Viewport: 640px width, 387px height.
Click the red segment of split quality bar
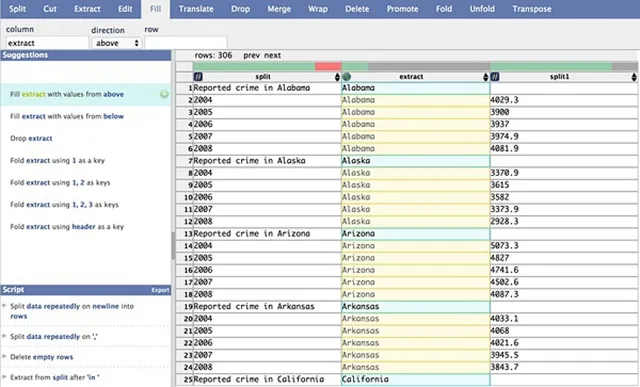[x=328, y=66]
